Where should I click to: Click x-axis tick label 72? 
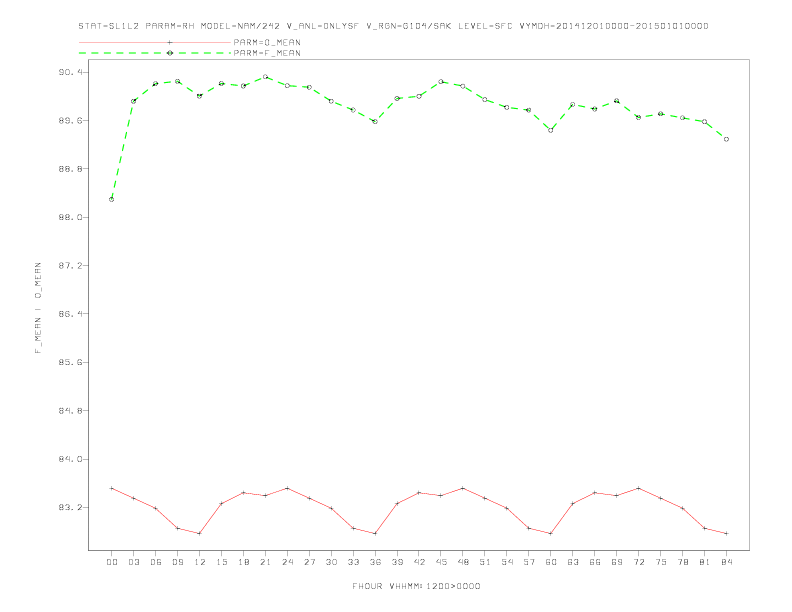click(639, 562)
